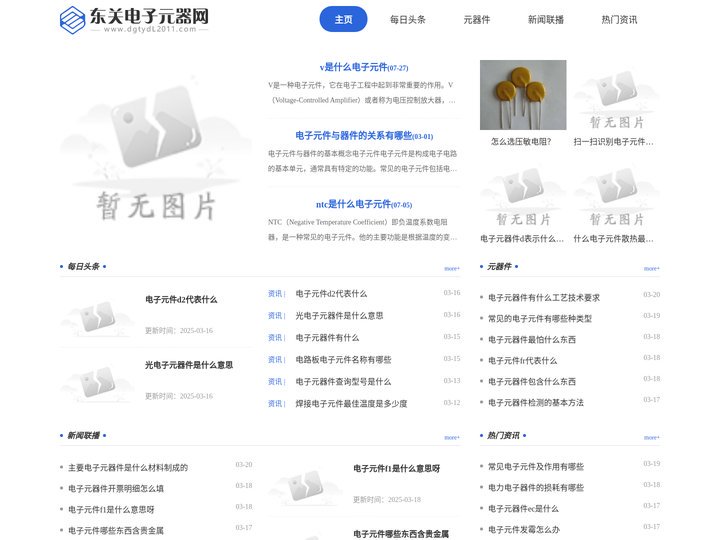
Task: Click 新闻联播 section heading
Action: click(x=84, y=435)
